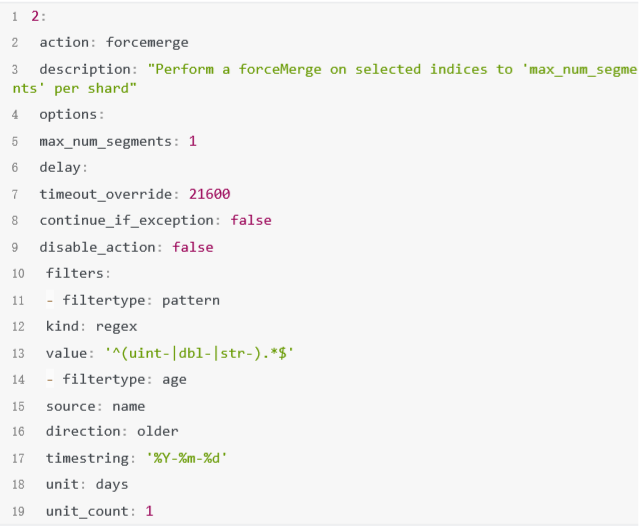This screenshot has height=526, width=641.
Task: Click the 'filters' key
Action: [x=75, y=273]
